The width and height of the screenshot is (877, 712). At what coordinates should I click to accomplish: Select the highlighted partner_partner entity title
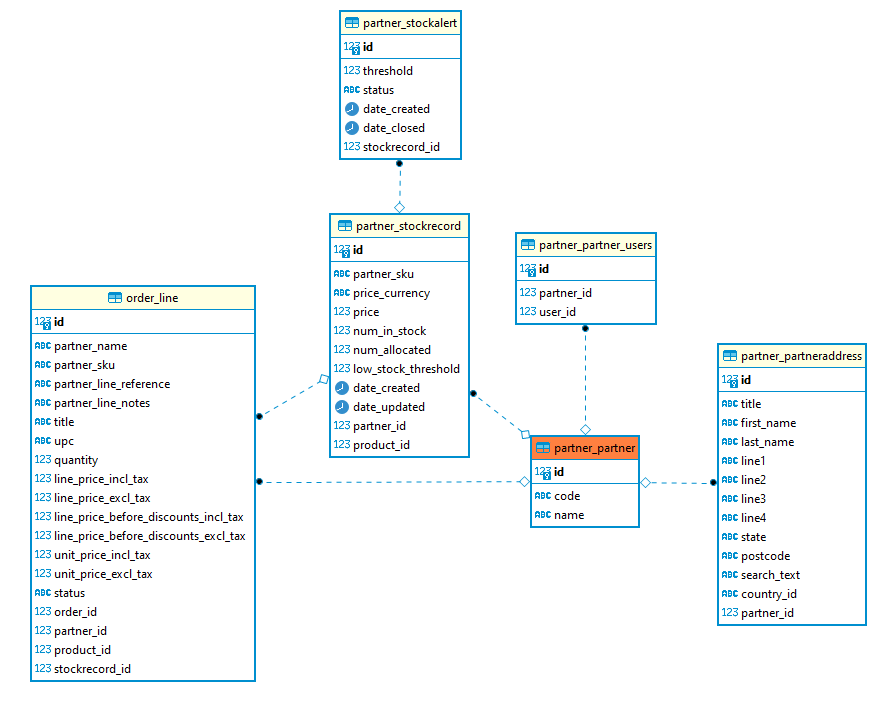tap(594, 448)
